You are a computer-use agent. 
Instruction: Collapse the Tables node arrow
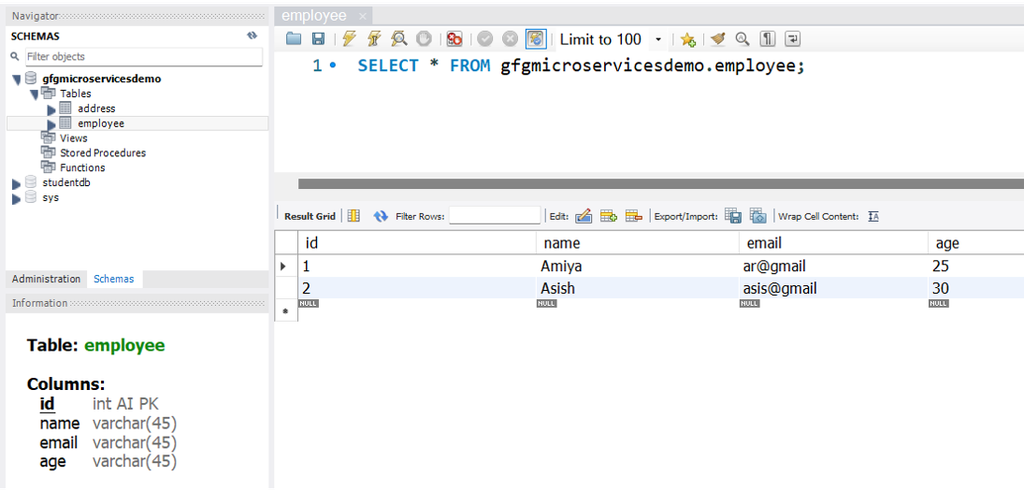(34, 95)
